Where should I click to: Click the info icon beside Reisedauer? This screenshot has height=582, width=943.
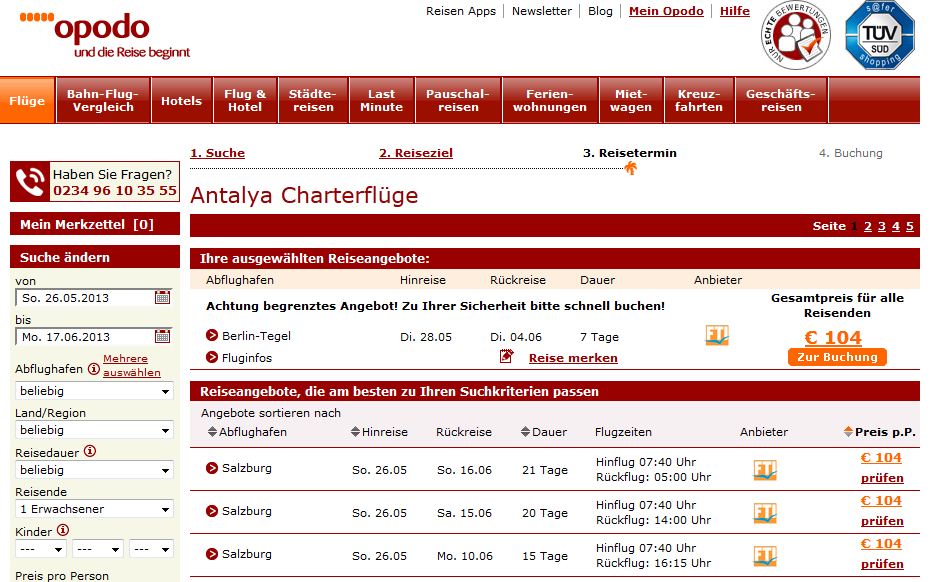point(90,451)
